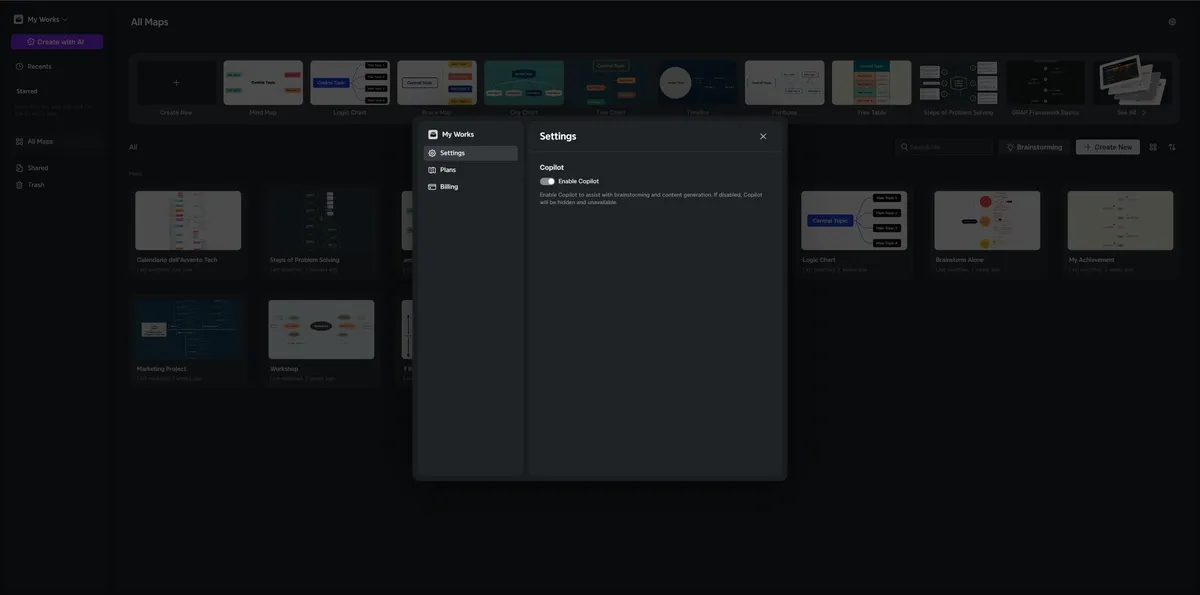Image resolution: width=1200 pixels, height=595 pixels.
Task: Open the Brainstorm Alone map
Action: 987,232
